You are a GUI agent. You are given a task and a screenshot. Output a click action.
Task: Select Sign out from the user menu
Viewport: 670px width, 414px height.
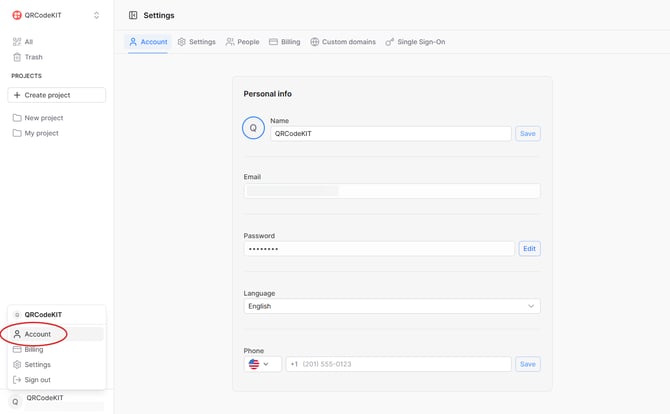point(37,380)
